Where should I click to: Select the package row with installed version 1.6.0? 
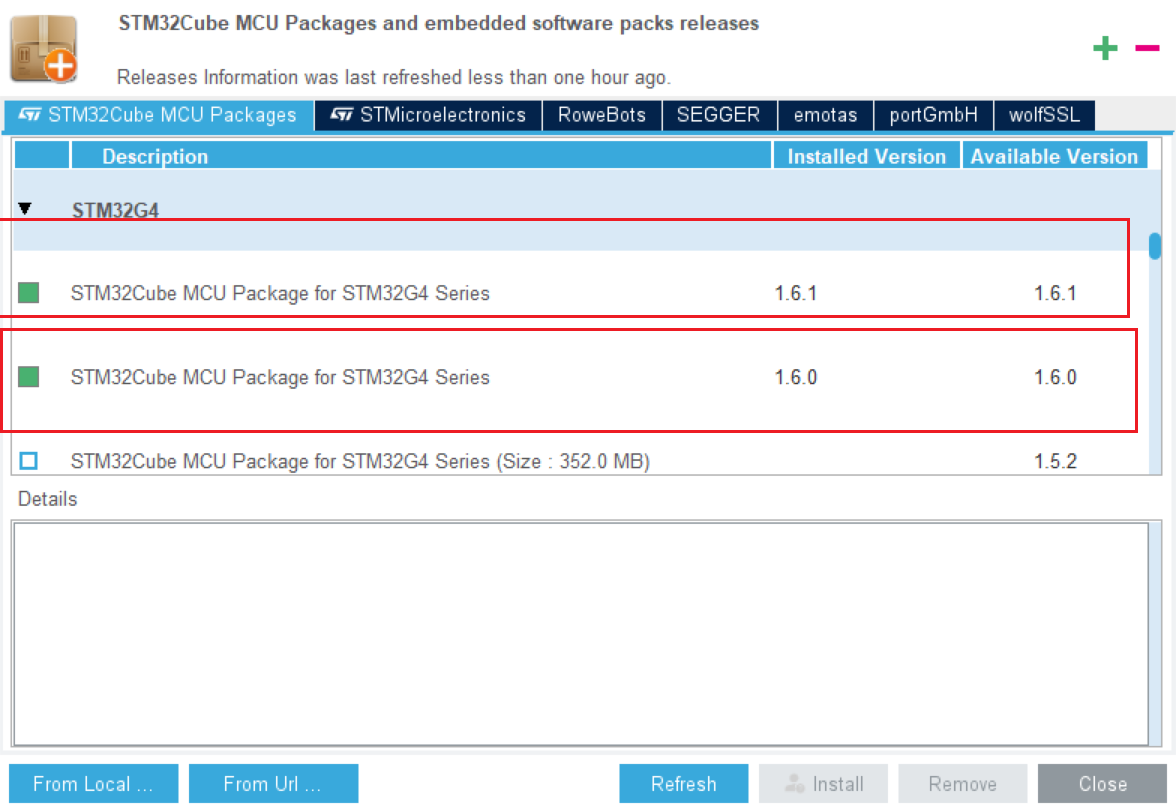pos(580,377)
